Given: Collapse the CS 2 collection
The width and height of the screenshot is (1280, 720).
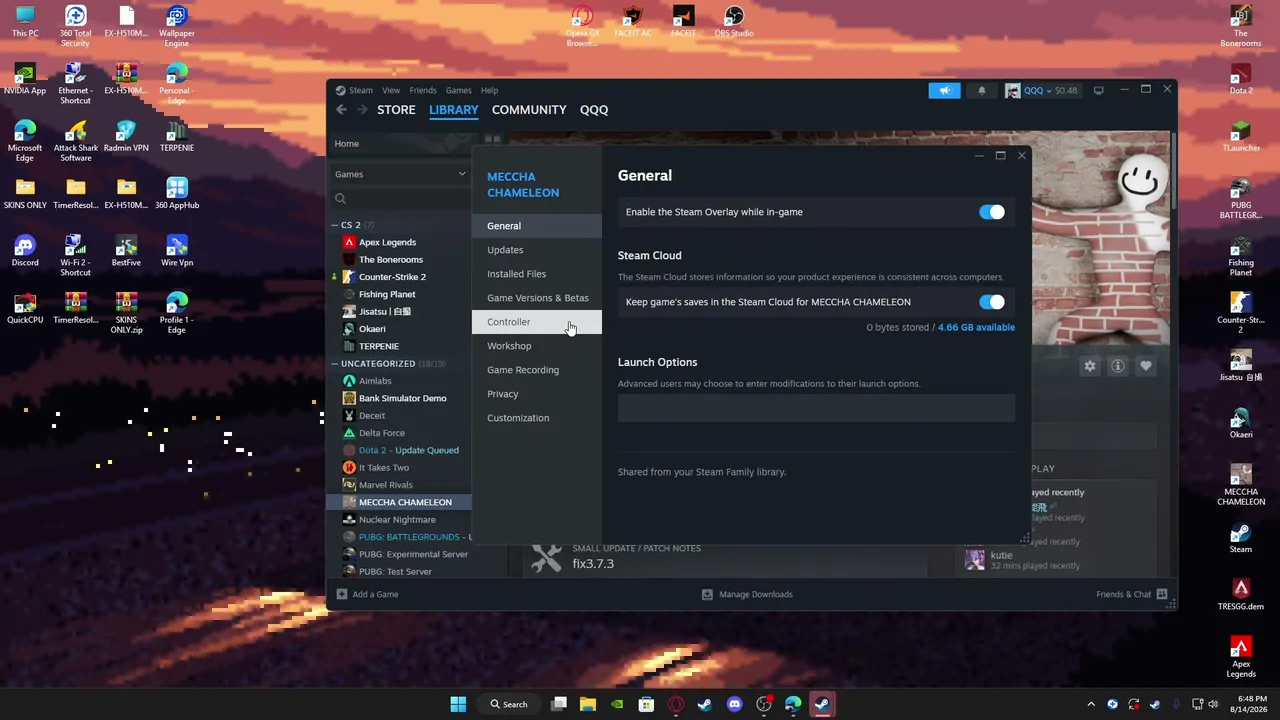Looking at the screenshot, I should point(335,225).
